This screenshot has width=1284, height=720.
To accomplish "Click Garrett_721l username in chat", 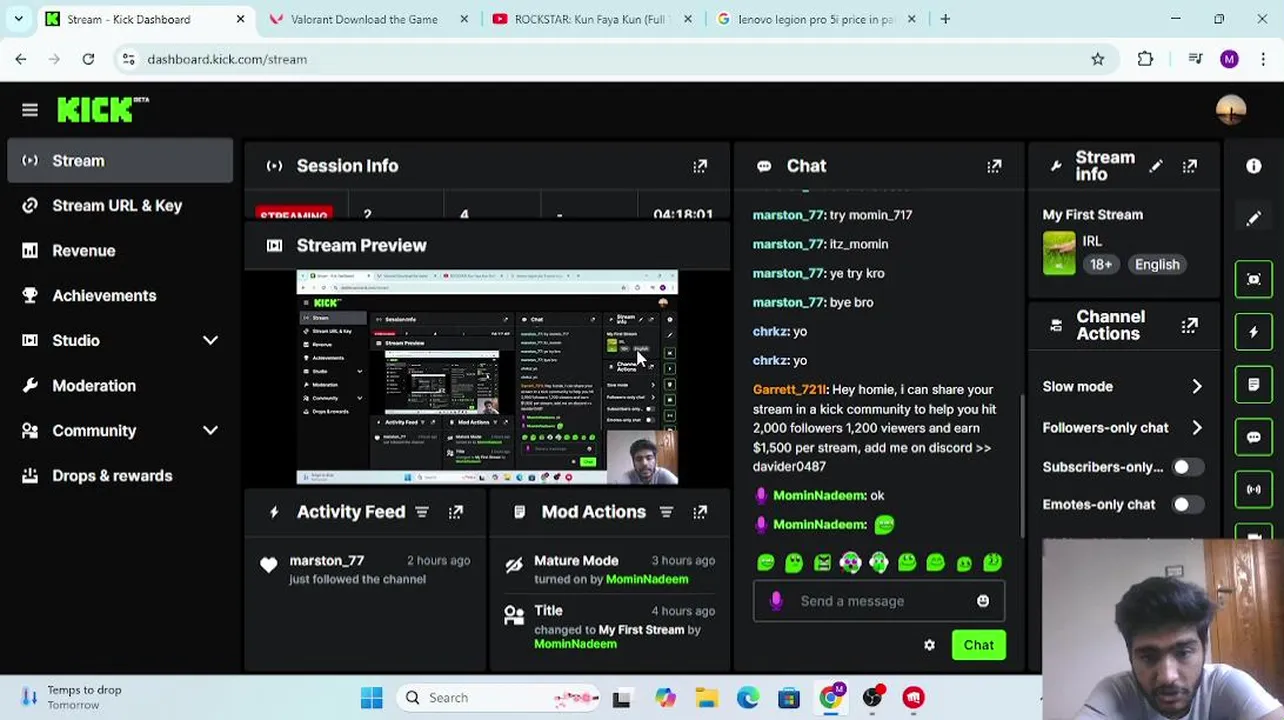I will [x=789, y=390].
